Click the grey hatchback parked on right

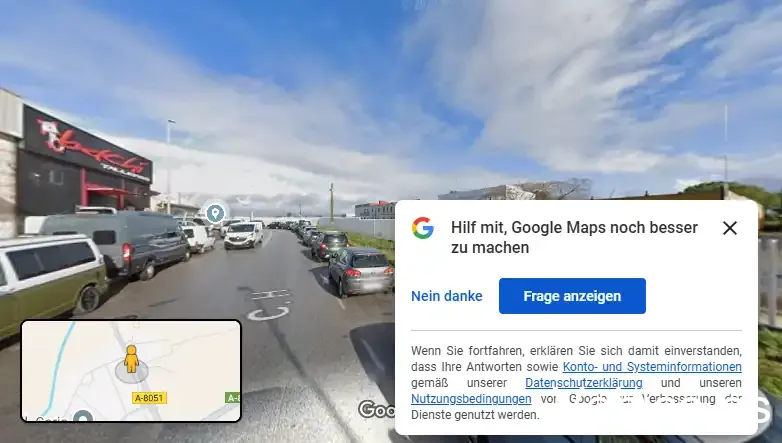(361, 272)
